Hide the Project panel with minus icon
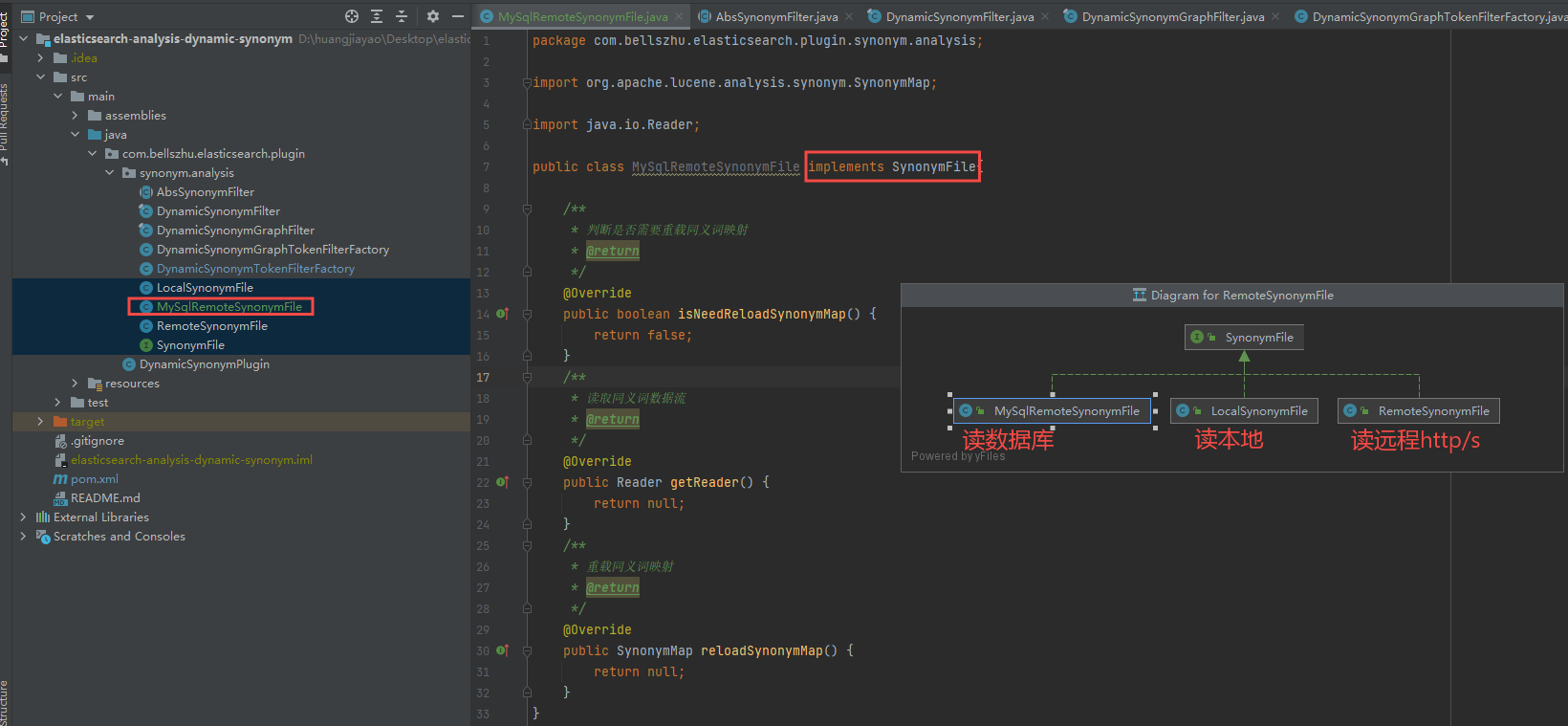This screenshot has height=726, width=1568. pyautogui.click(x=458, y=16)
